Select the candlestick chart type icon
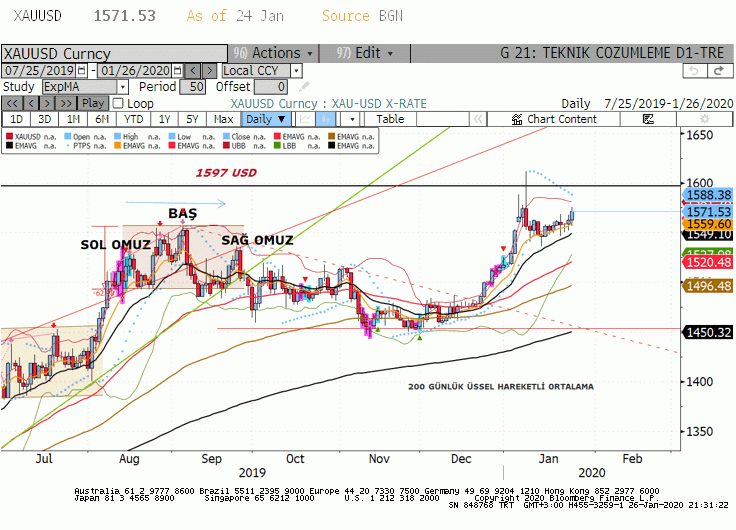Viewport: 736px width, 530px height. [325, 119]
